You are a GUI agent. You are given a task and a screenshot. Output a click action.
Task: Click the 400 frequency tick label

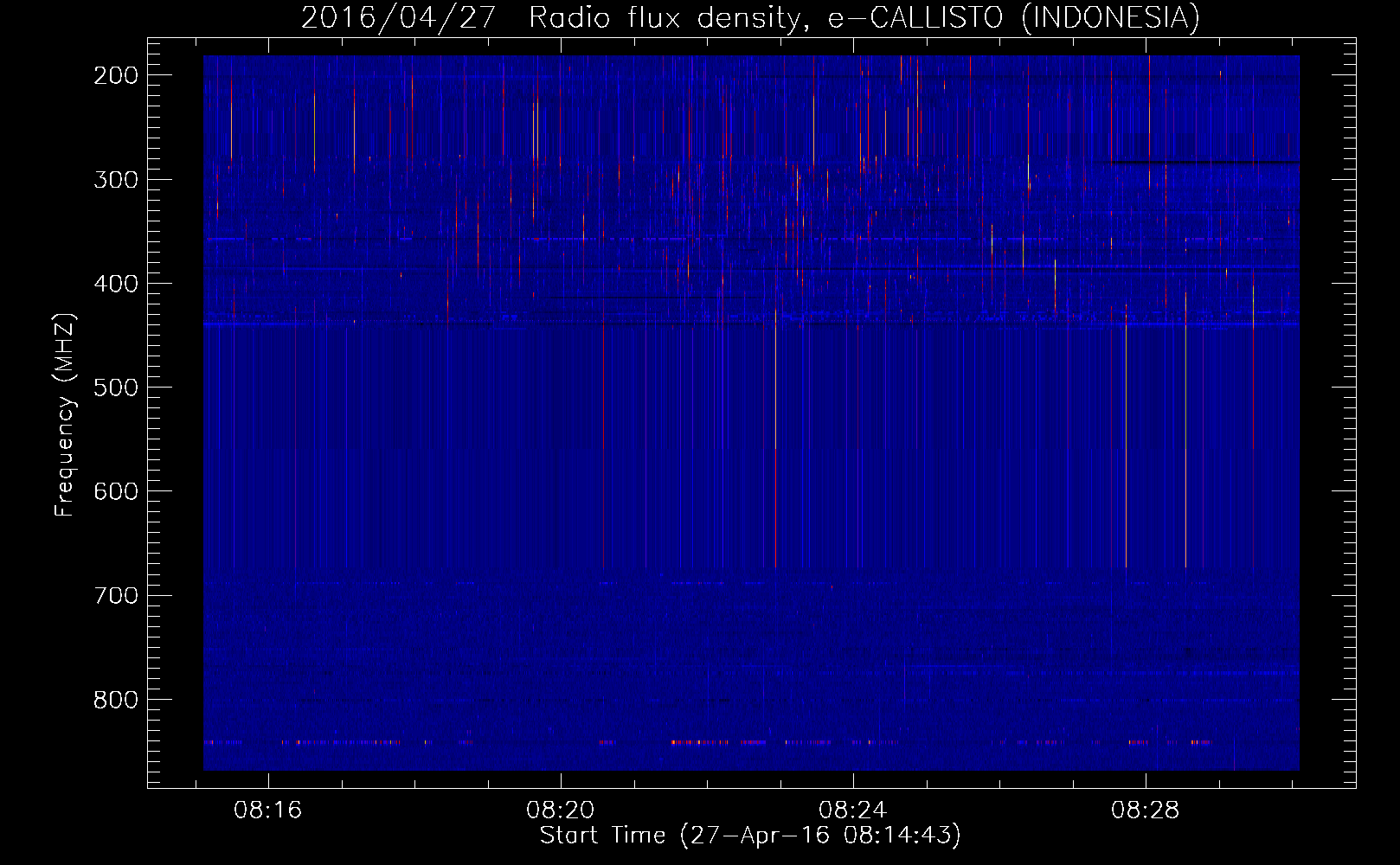click(x=116, y=284)
